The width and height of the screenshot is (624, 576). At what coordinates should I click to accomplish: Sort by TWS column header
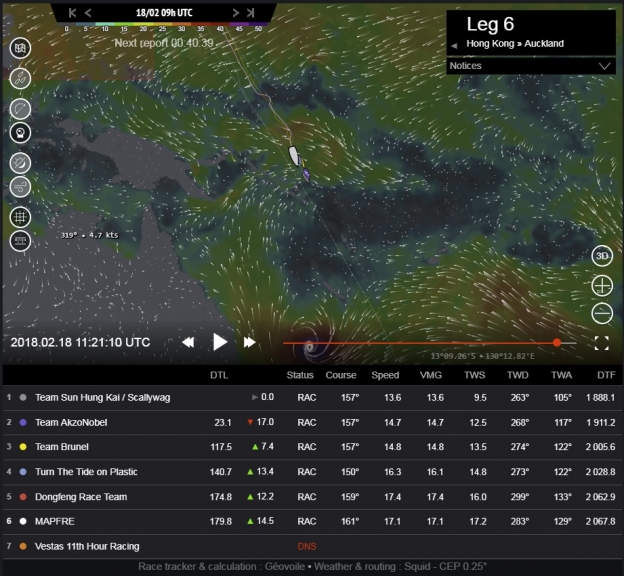pyautogui.click(x=474, y=375)
